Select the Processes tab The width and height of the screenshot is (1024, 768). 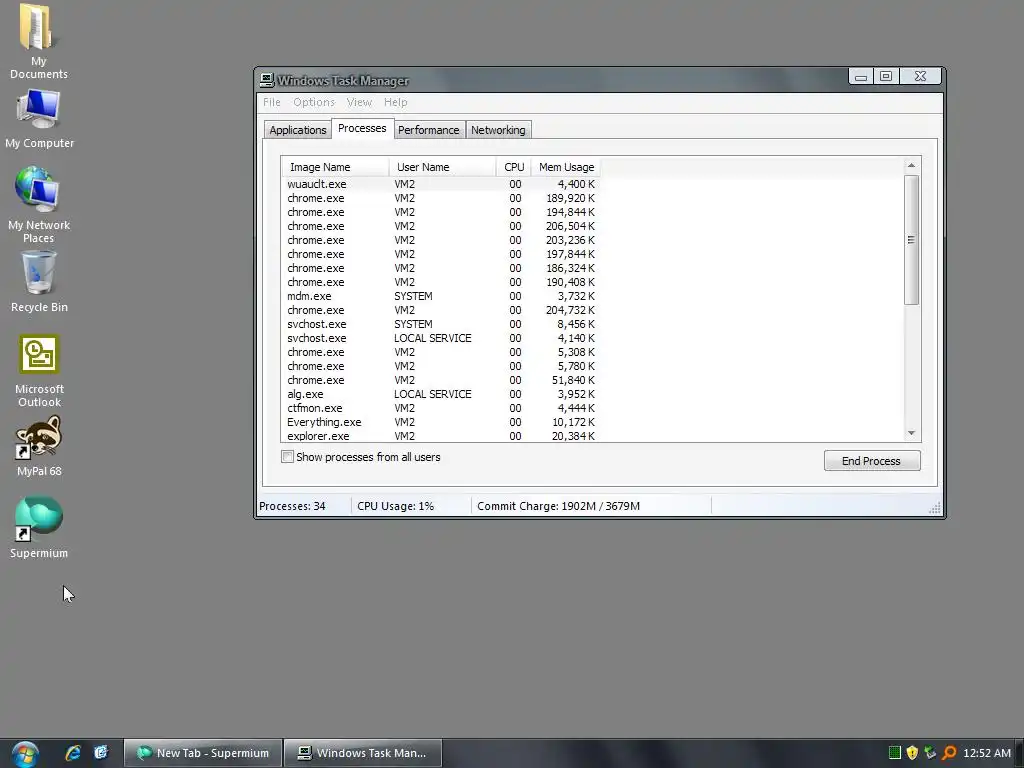[x=362, y=129]
